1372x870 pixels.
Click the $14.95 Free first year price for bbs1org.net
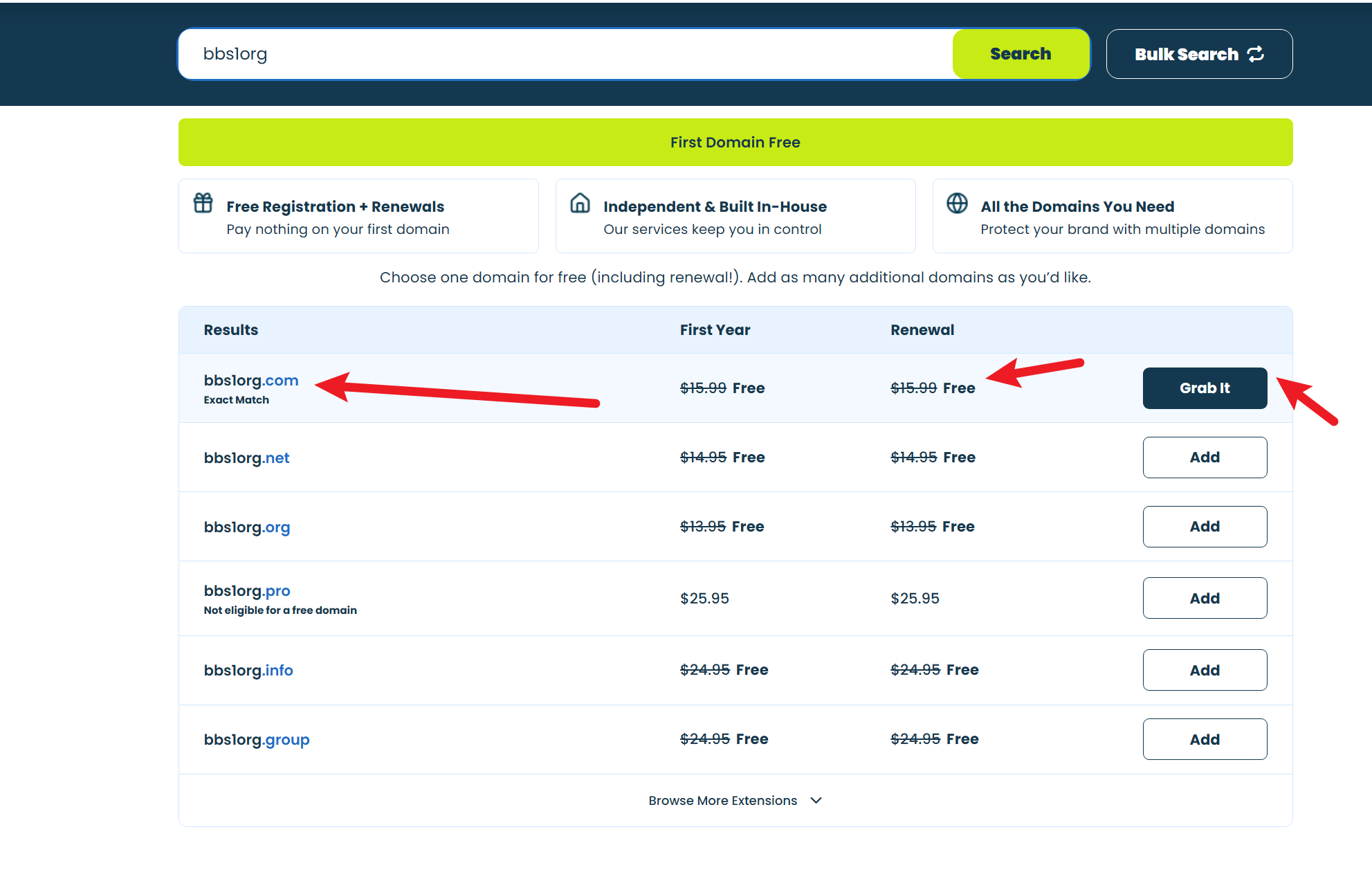[722, 457]
